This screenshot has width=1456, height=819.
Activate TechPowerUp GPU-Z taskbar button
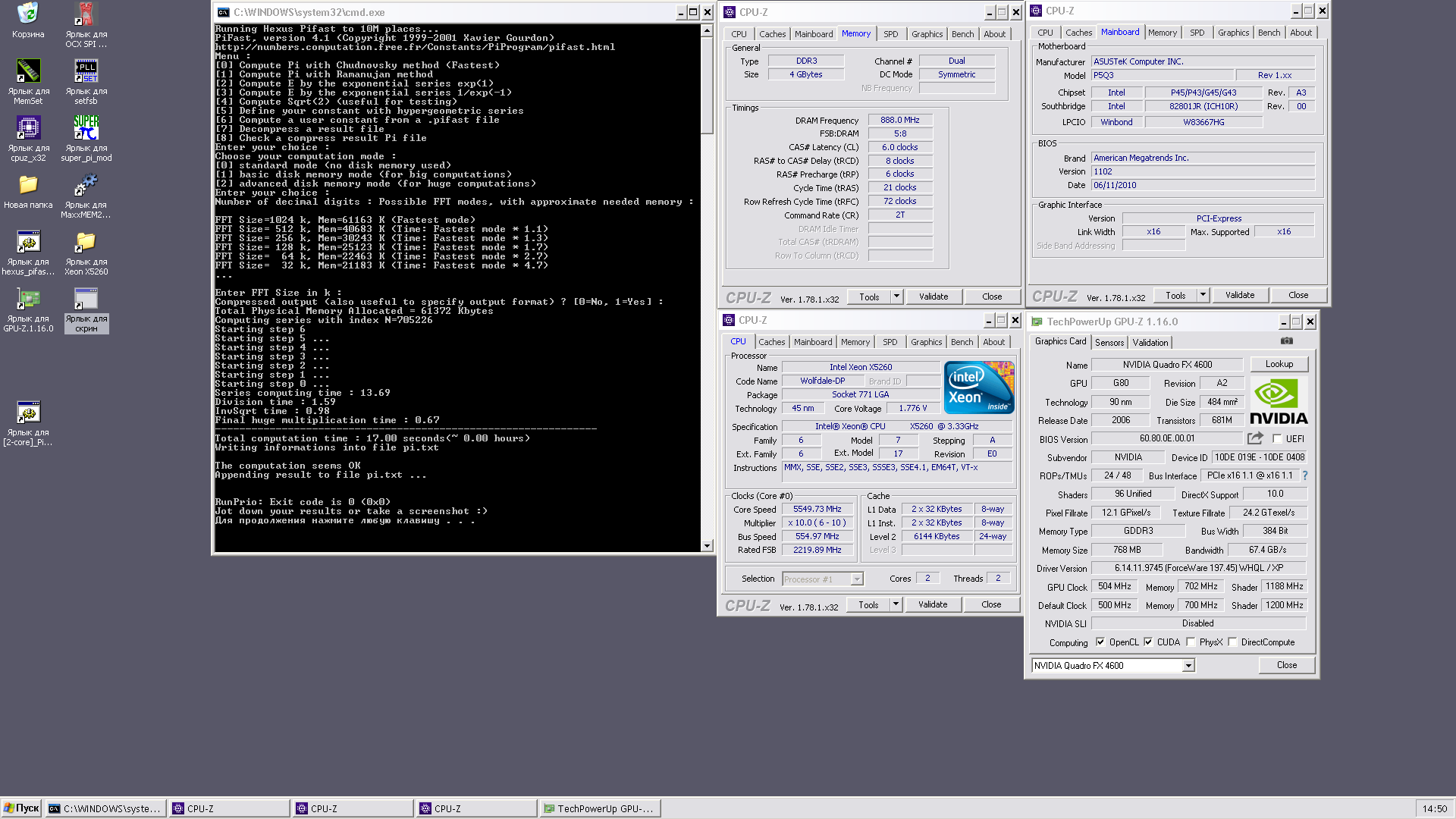click(x=600, y=808)
